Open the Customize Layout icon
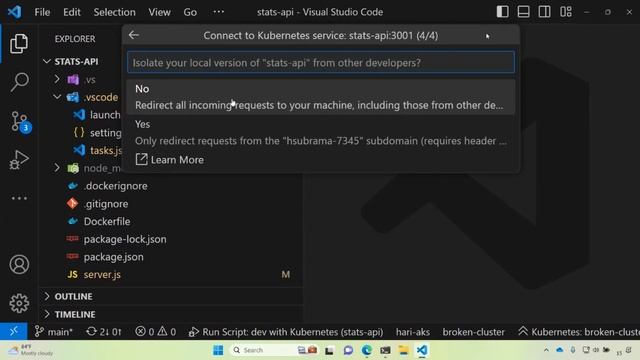The height and width of the screenshot is (360, 640). point(566,12)
